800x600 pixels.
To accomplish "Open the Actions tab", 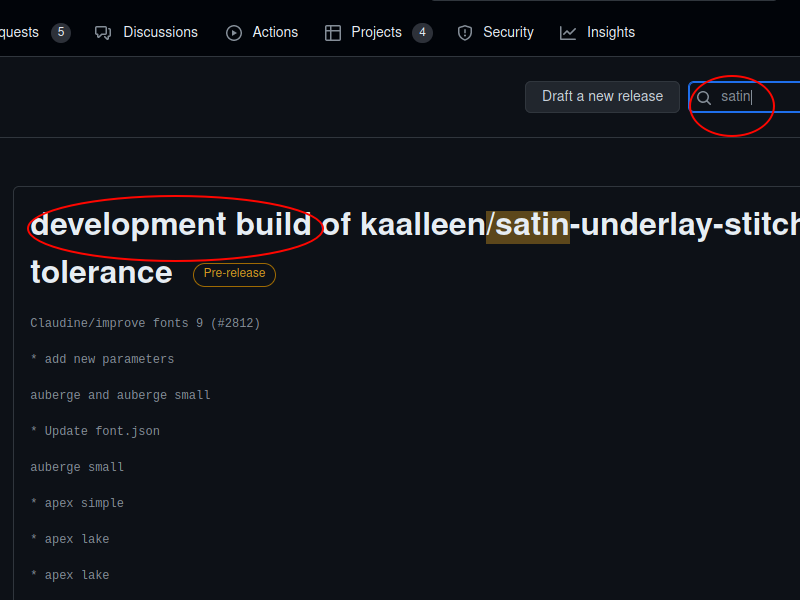I will pos(262,32).
